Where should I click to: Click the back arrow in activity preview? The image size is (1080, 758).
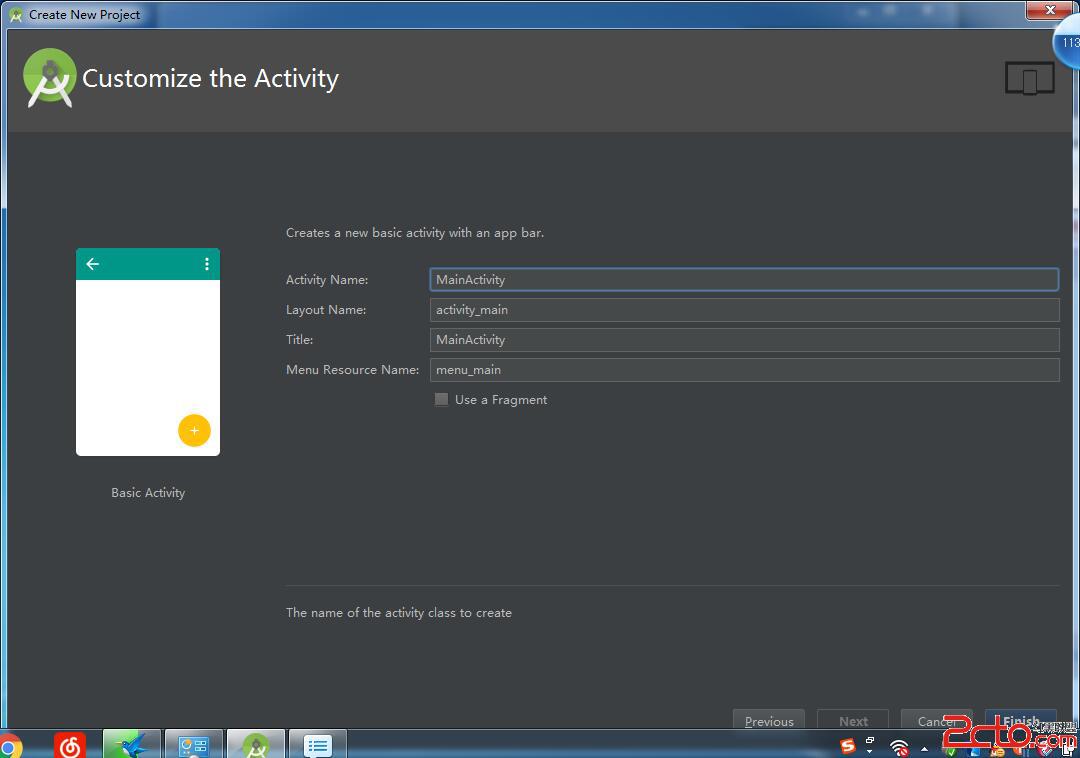pyautogui.click(x=93, y=264)
